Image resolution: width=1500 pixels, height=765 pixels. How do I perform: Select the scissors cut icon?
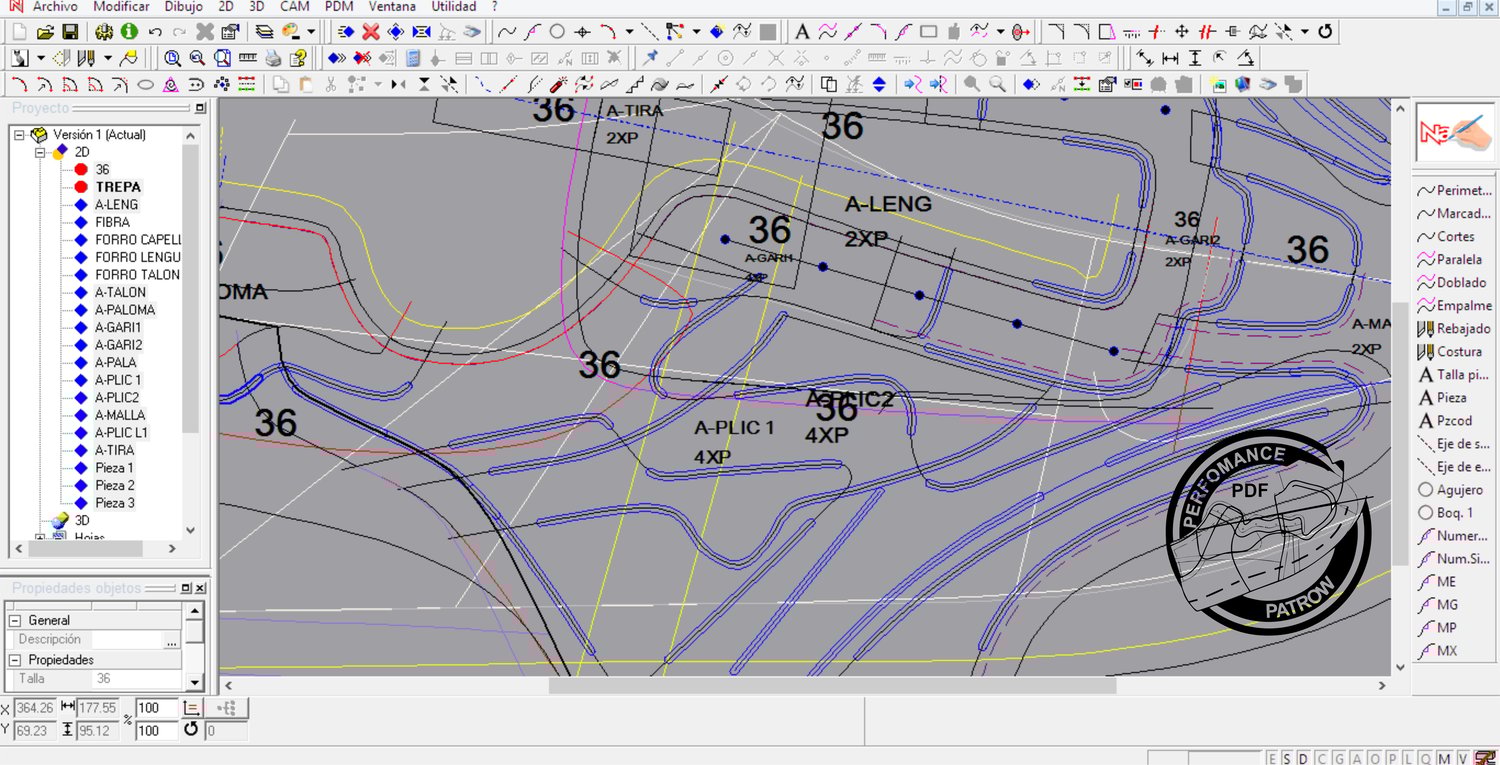point(331,85)
